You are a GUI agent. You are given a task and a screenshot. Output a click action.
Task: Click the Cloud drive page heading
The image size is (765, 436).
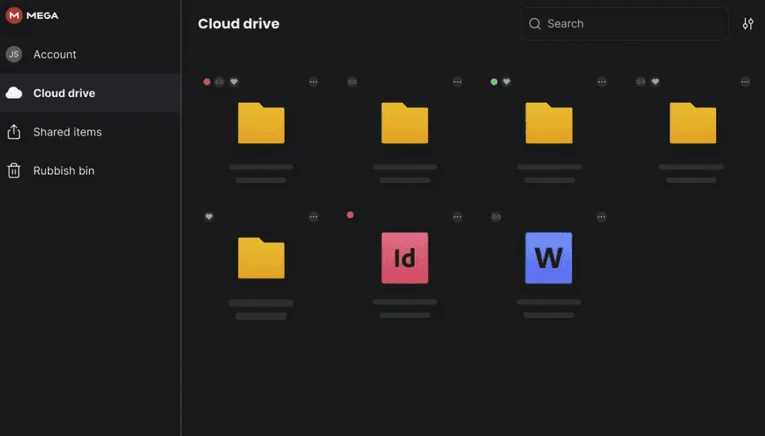pyautogui.click(x=239, y=23)
